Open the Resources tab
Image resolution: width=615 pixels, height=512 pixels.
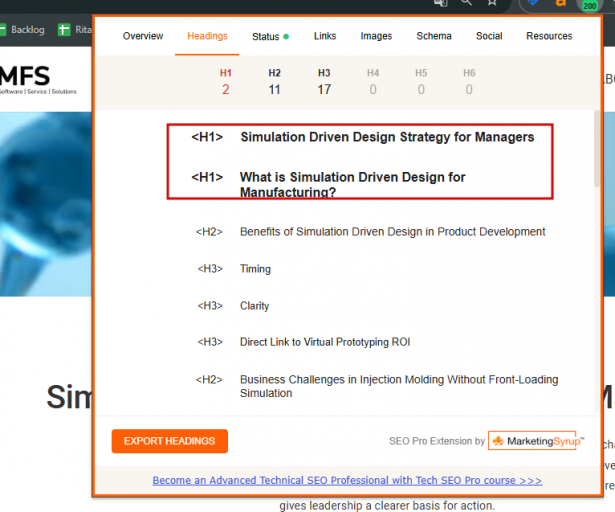coord(549,36)
